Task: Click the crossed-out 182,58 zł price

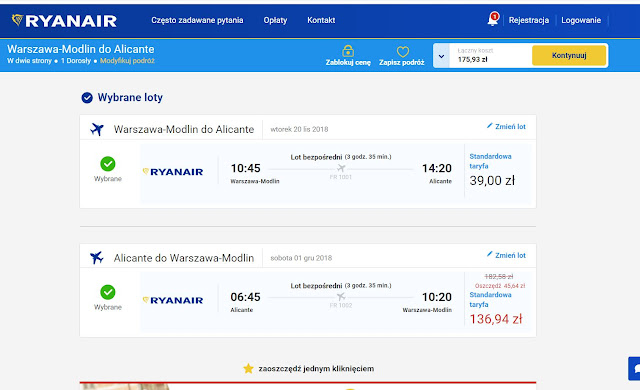Action: [x=498, y=277]
